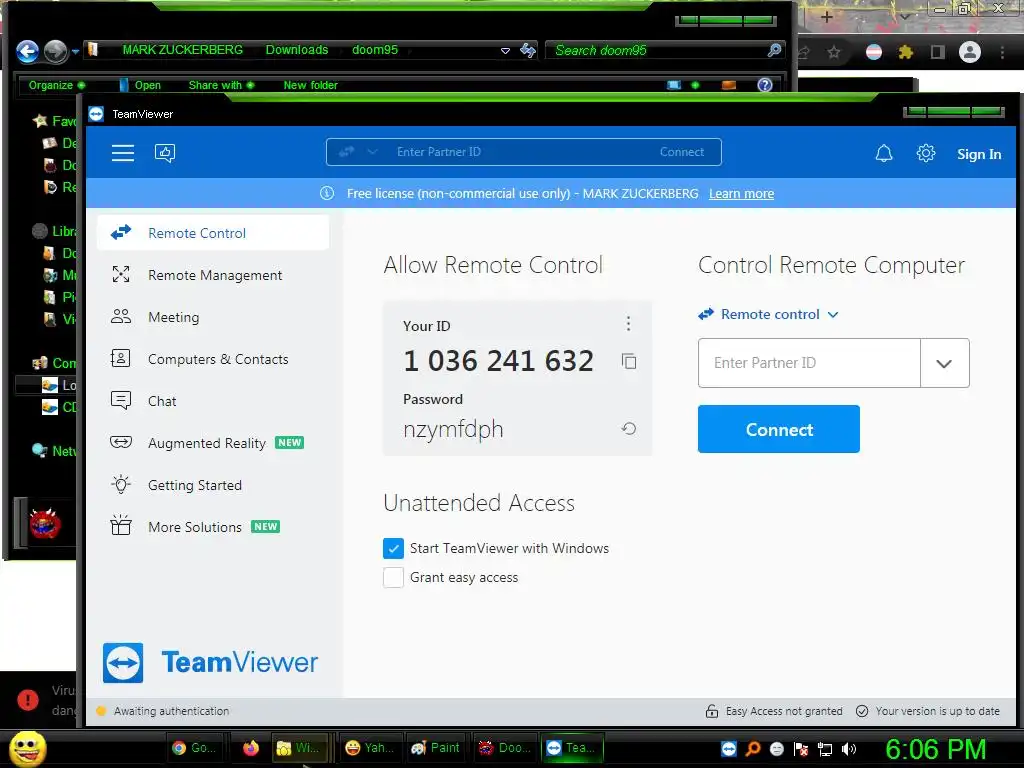Open the Your ID three-dot options
The width and height of the screenshot is (1024, 768).
click(628, 323)
